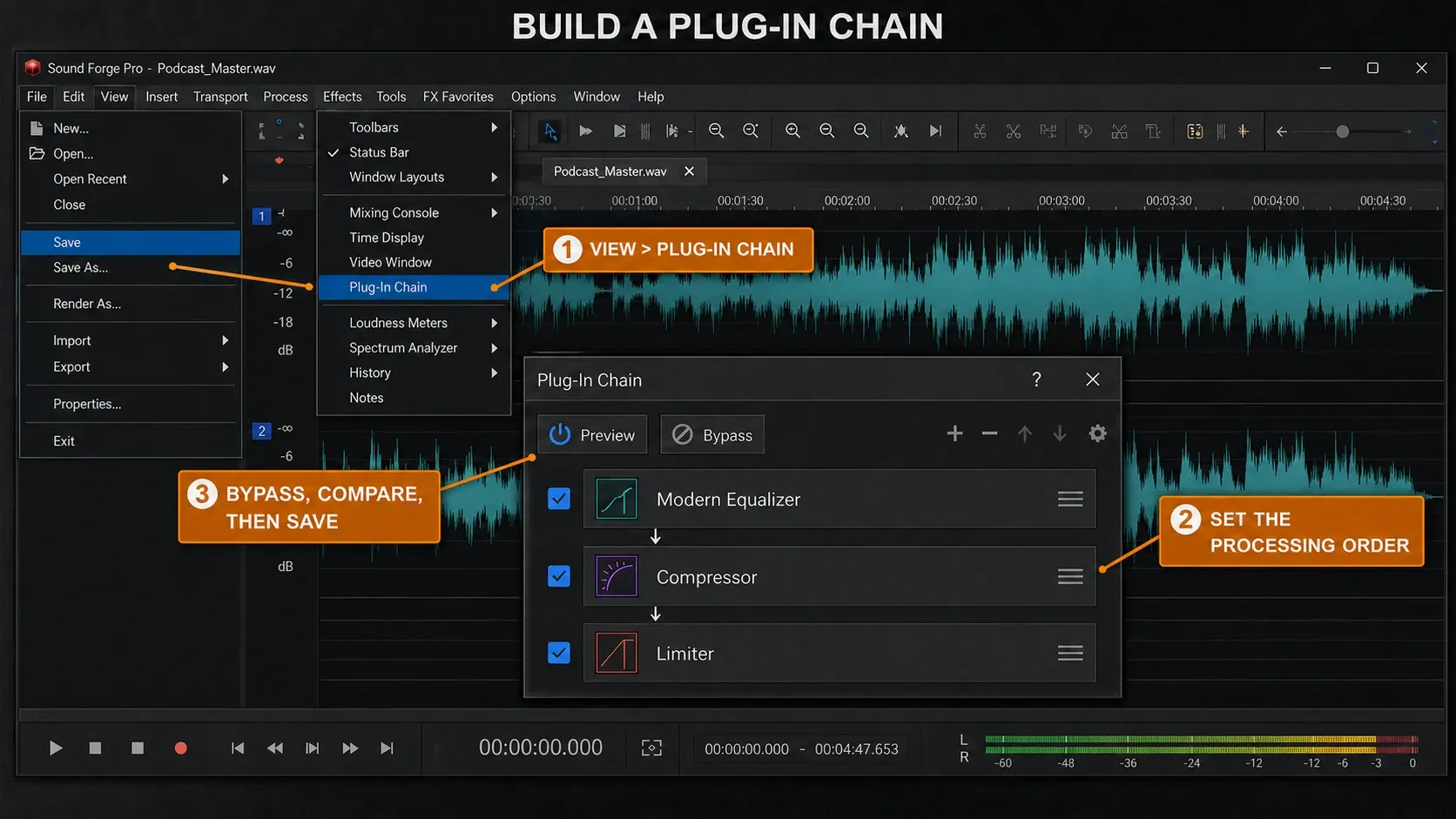
Task: Click the zoom slider knob in toolbar
Action: coord(1343,131)
